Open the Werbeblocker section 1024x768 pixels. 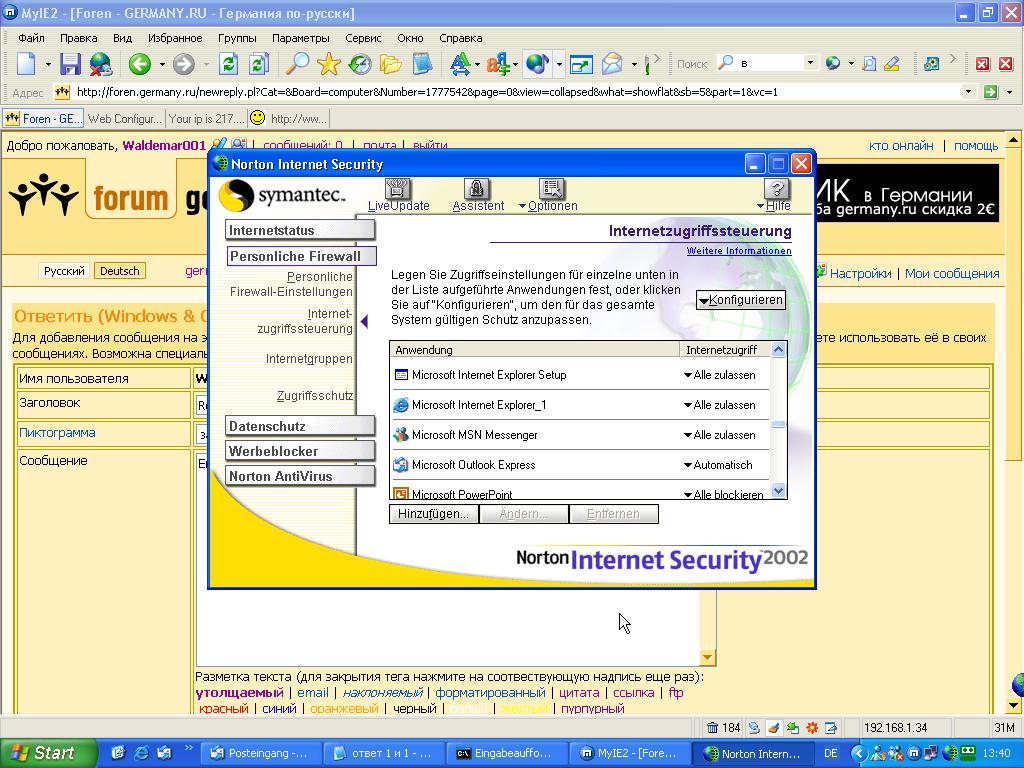pyautogui.click(x=300, y=451)
